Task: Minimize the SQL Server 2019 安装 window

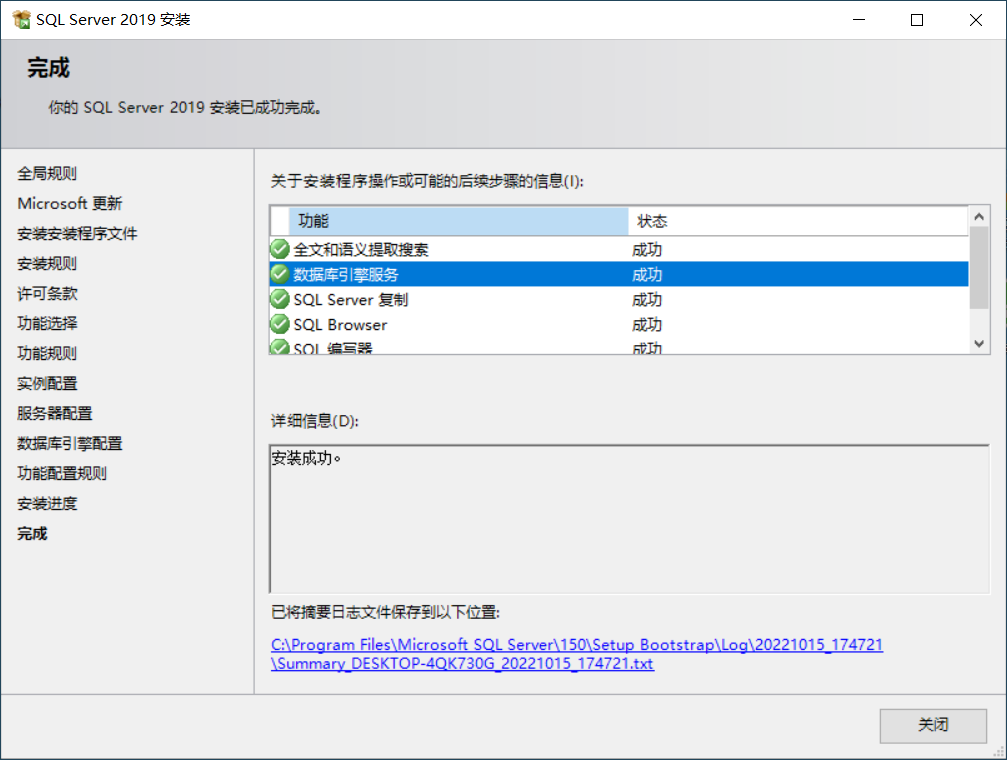Action: (859, 20)
